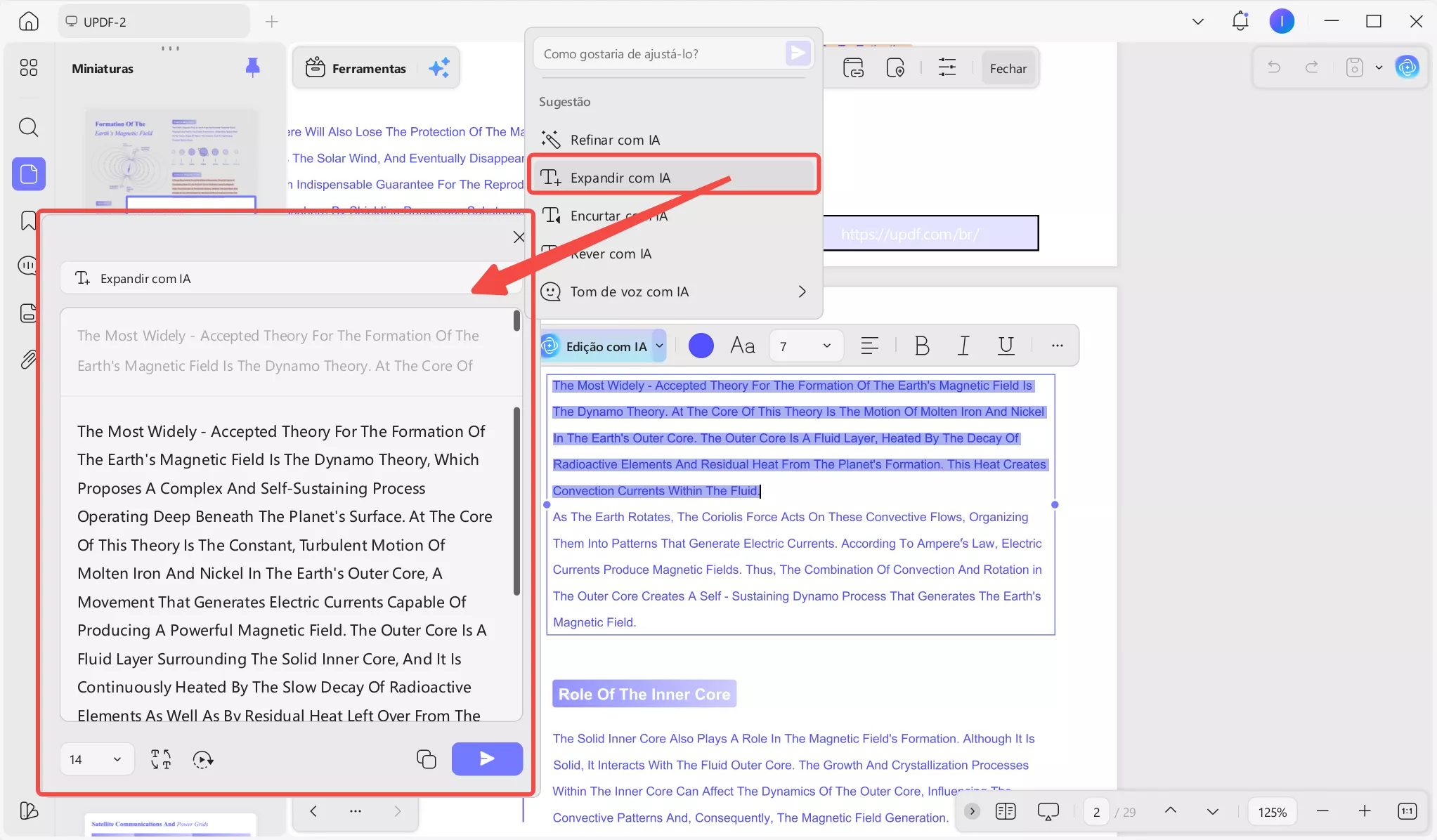Select Refinar com IA suggestion
This screenshot has width=1437, height=840.
point(615,140)
